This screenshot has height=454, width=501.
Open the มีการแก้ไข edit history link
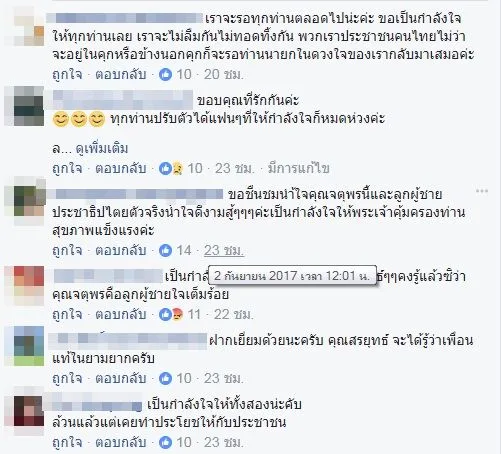point(299,169)
